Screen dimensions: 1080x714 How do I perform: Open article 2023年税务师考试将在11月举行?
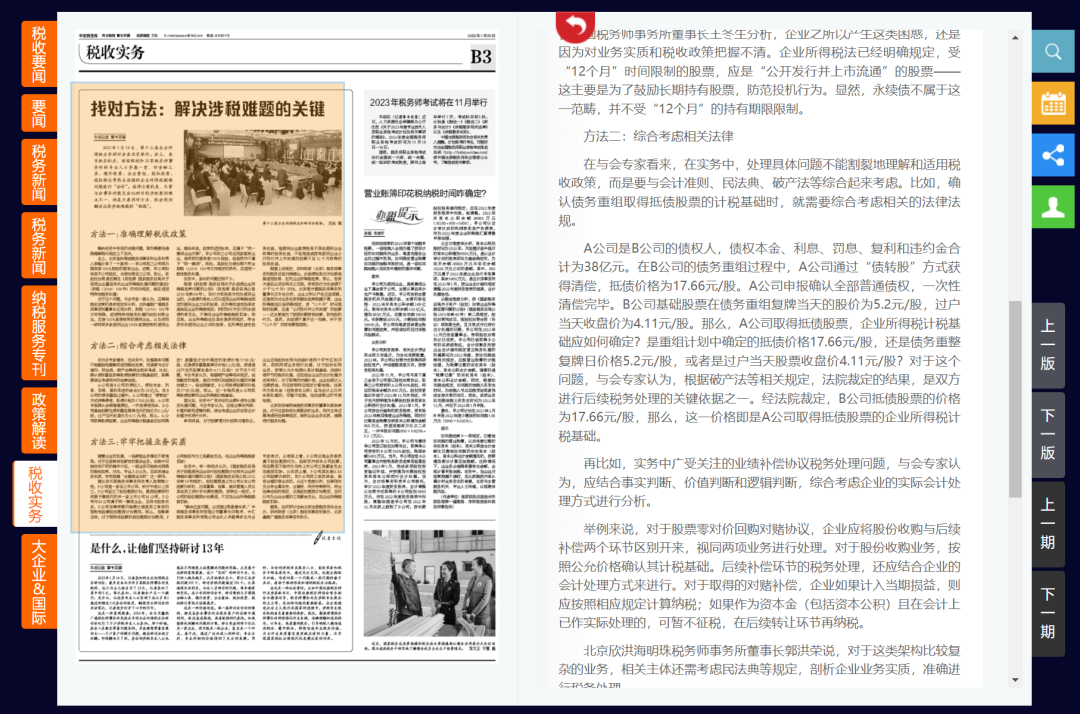pyautogui.click(x=428, y=102)
